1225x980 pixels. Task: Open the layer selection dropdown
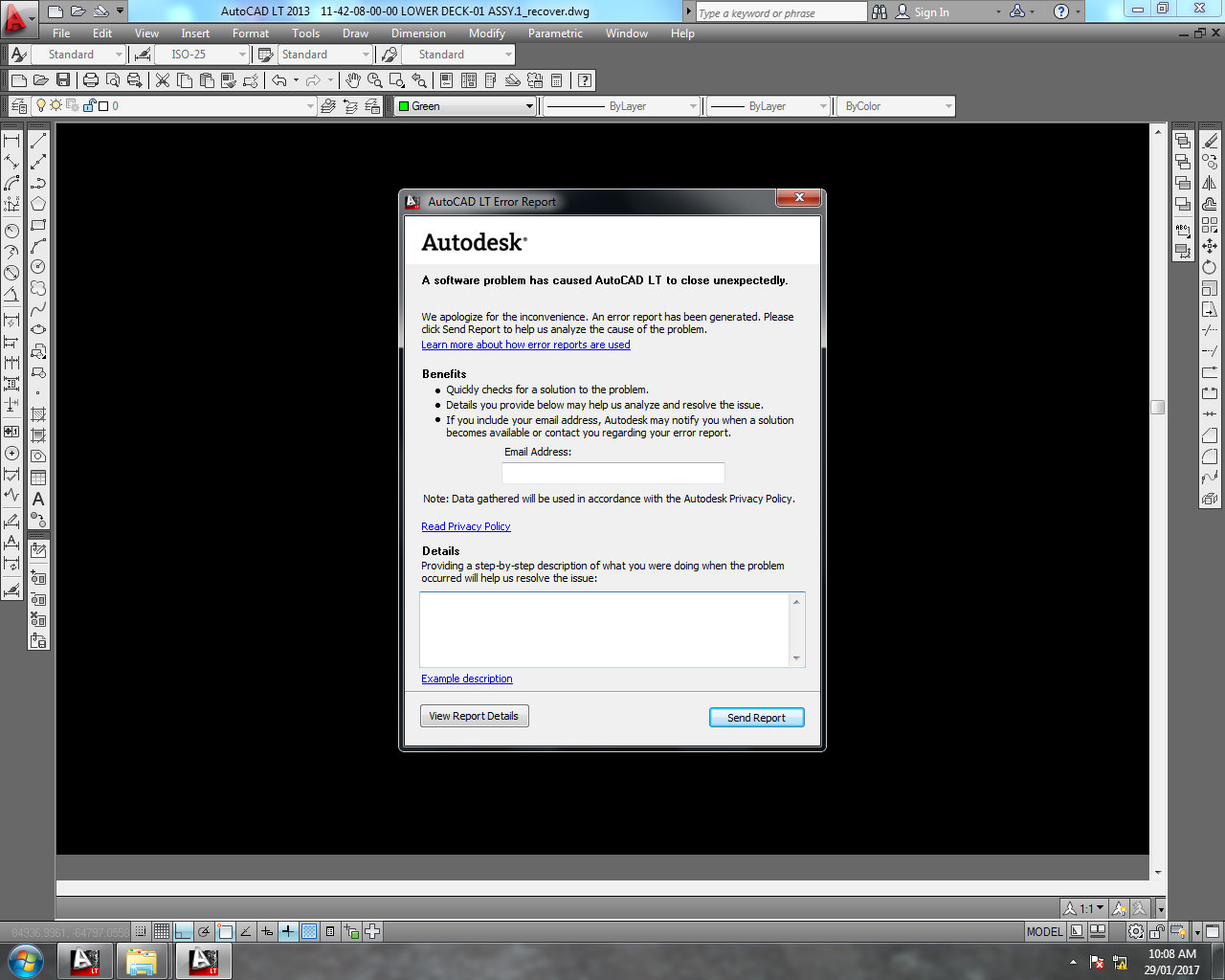coord(311,106)
